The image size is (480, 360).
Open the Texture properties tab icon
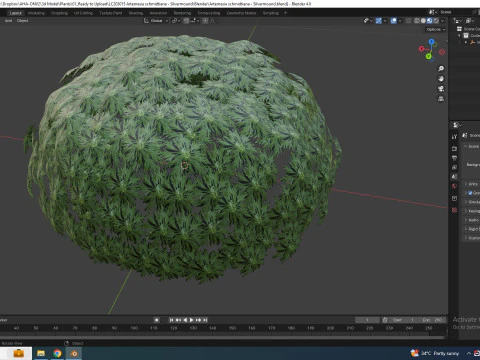click(454, 210)
